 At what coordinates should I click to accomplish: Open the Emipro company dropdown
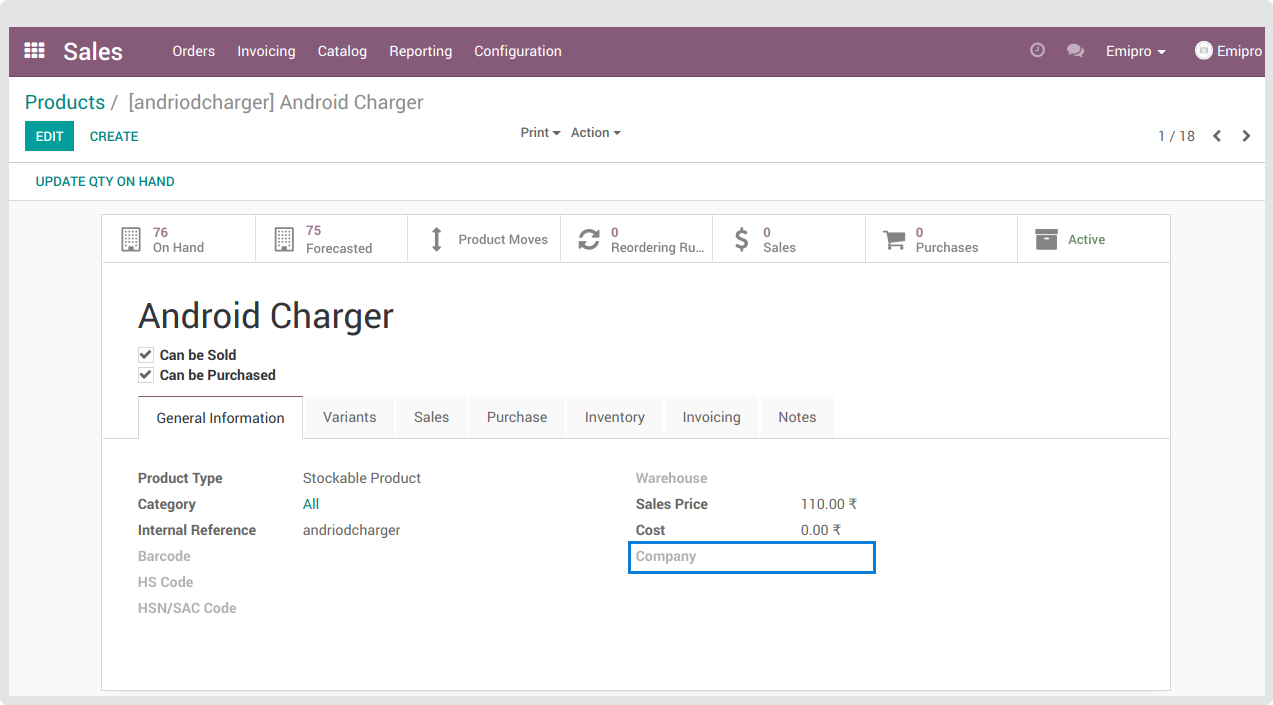tap(1135, 51)
